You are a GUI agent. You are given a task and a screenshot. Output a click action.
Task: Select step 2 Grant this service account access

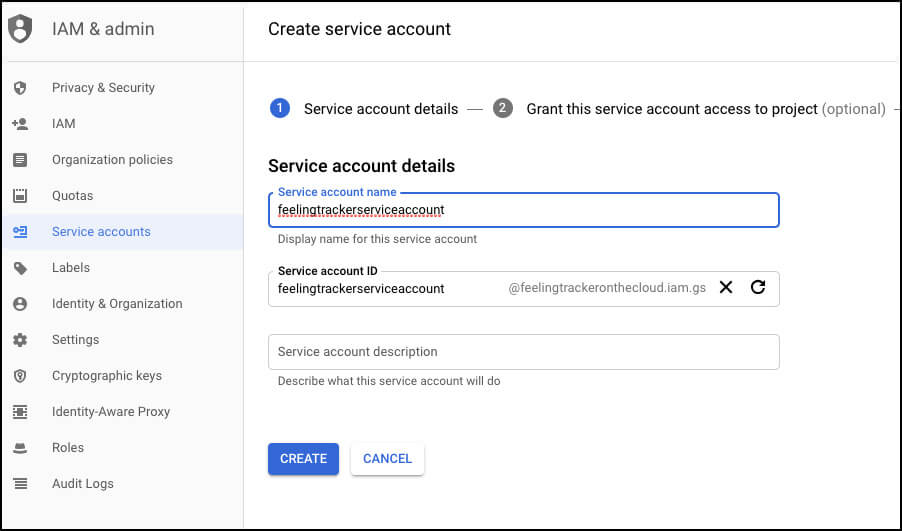click(689, 109)
